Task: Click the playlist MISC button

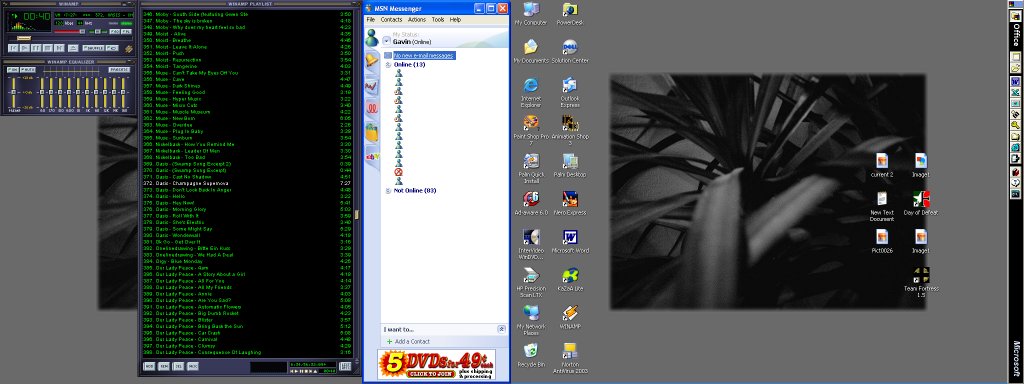Action: [193, 366]
